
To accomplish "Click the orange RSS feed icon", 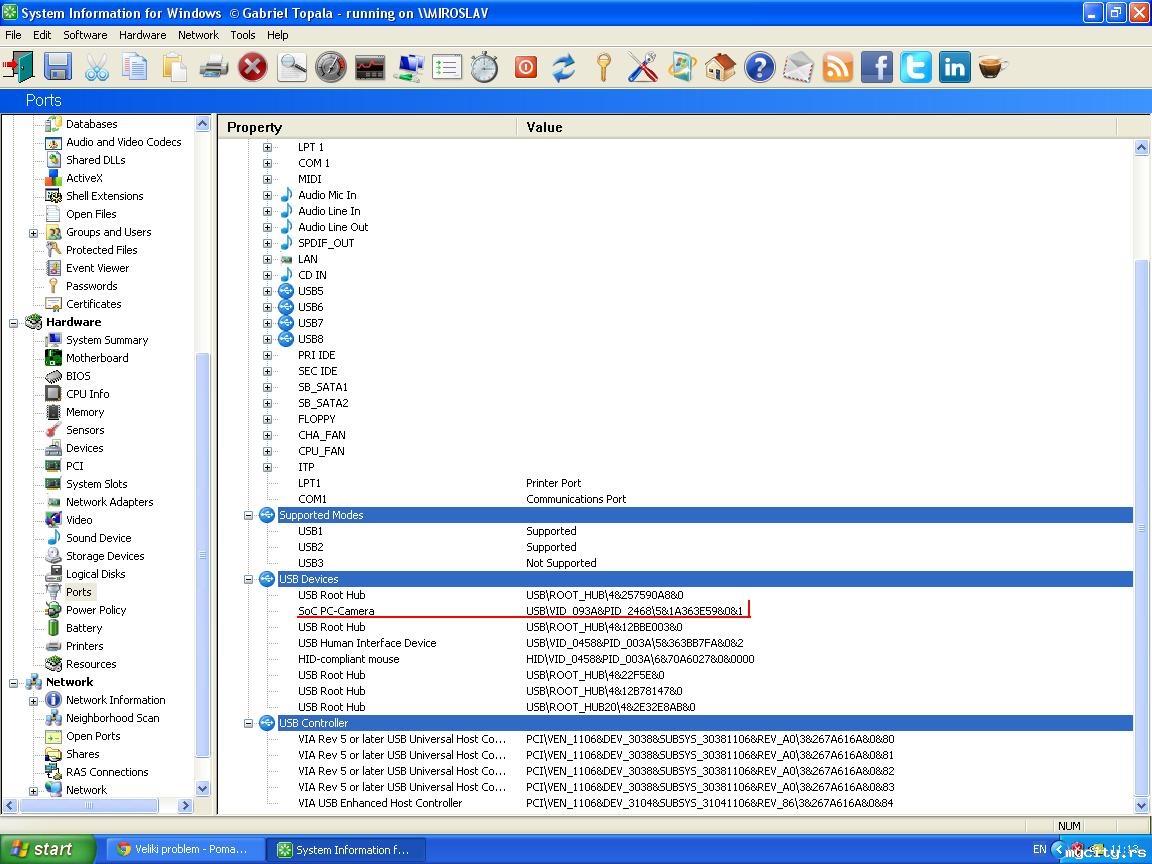I will point(838,67).
